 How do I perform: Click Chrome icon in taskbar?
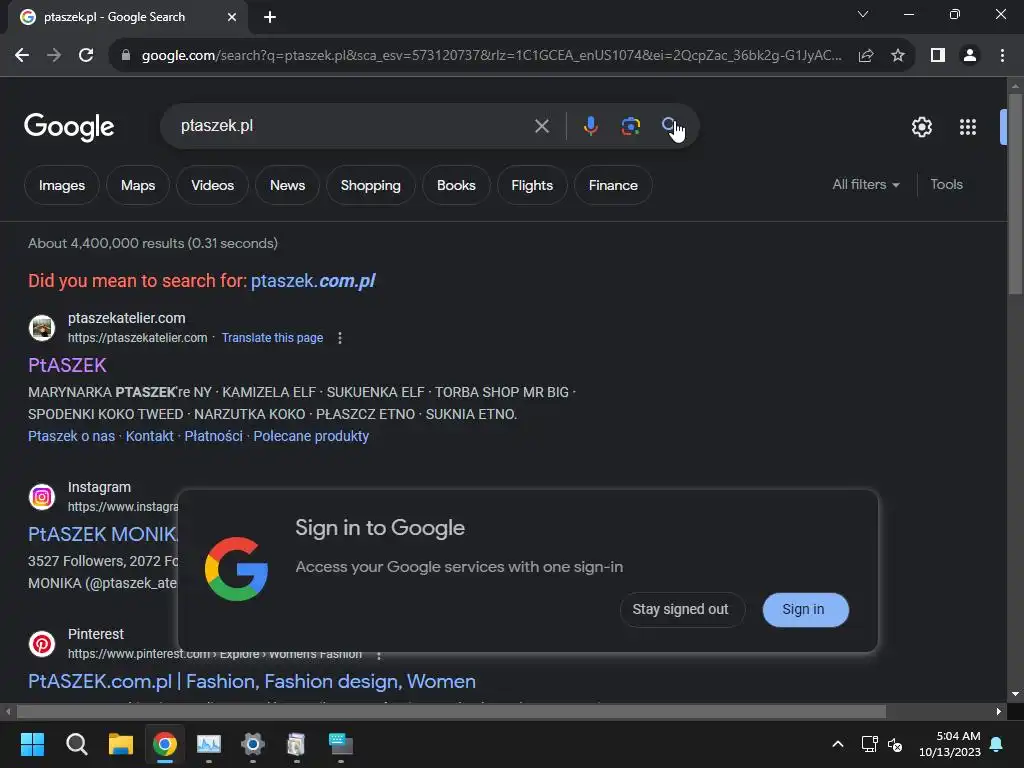coord(165,744)
